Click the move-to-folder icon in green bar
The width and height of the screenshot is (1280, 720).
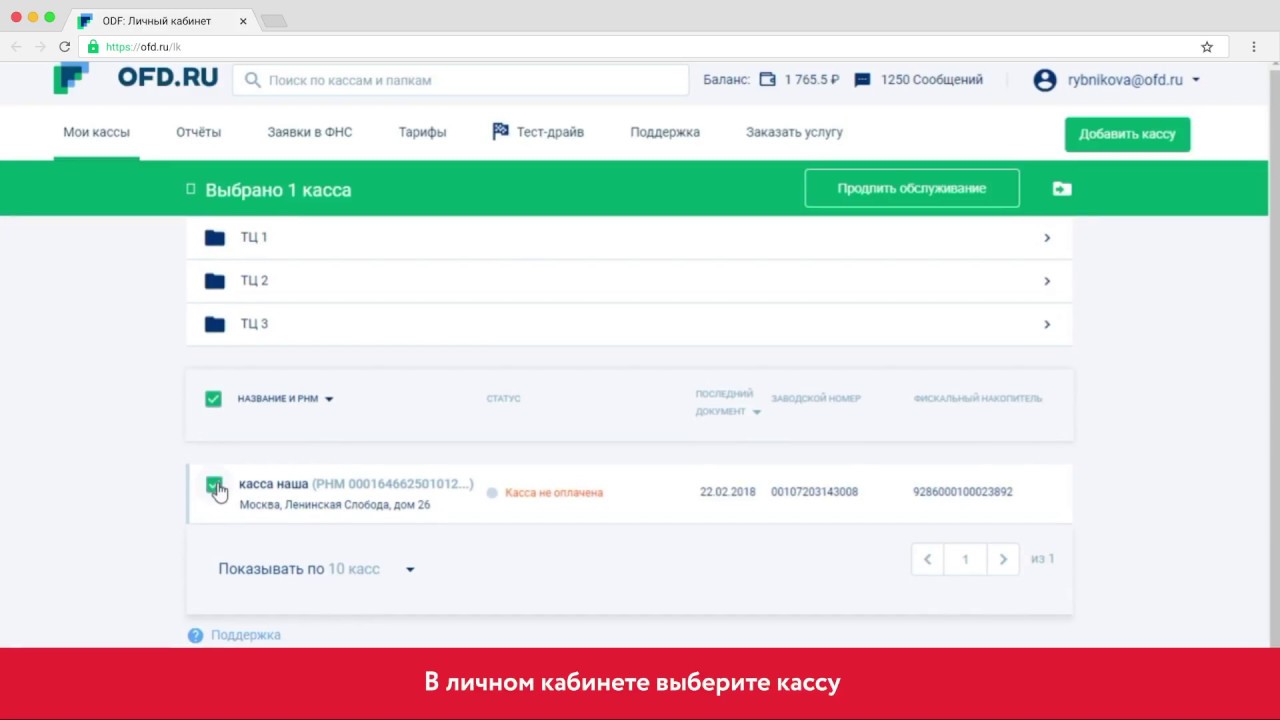[1062, 188]
